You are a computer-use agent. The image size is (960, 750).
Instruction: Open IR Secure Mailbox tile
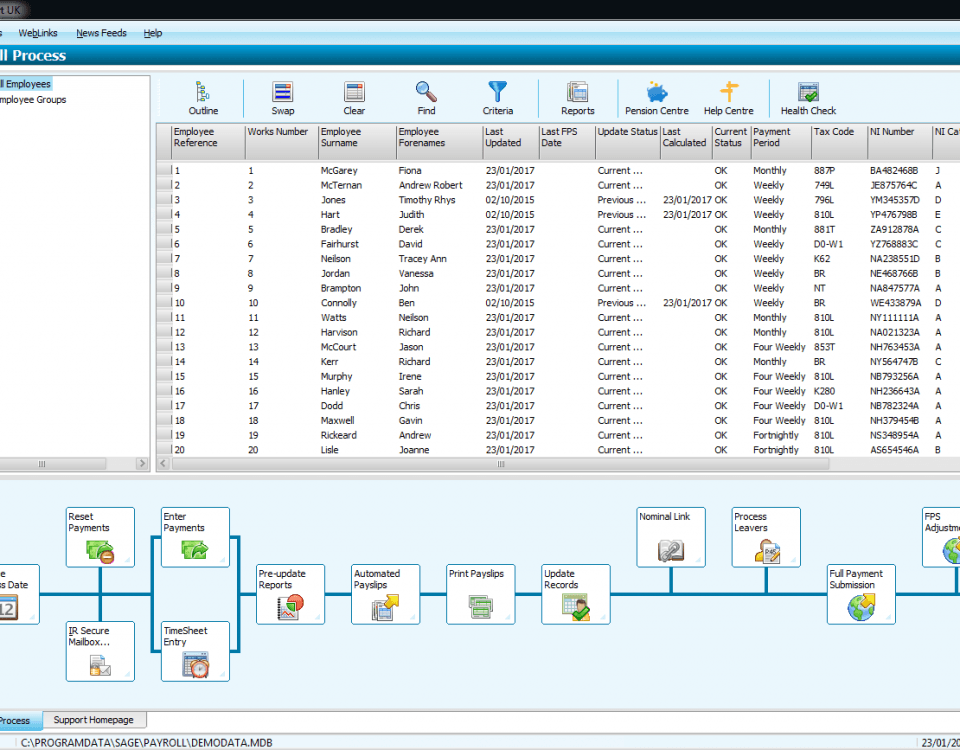coord(100,651)
